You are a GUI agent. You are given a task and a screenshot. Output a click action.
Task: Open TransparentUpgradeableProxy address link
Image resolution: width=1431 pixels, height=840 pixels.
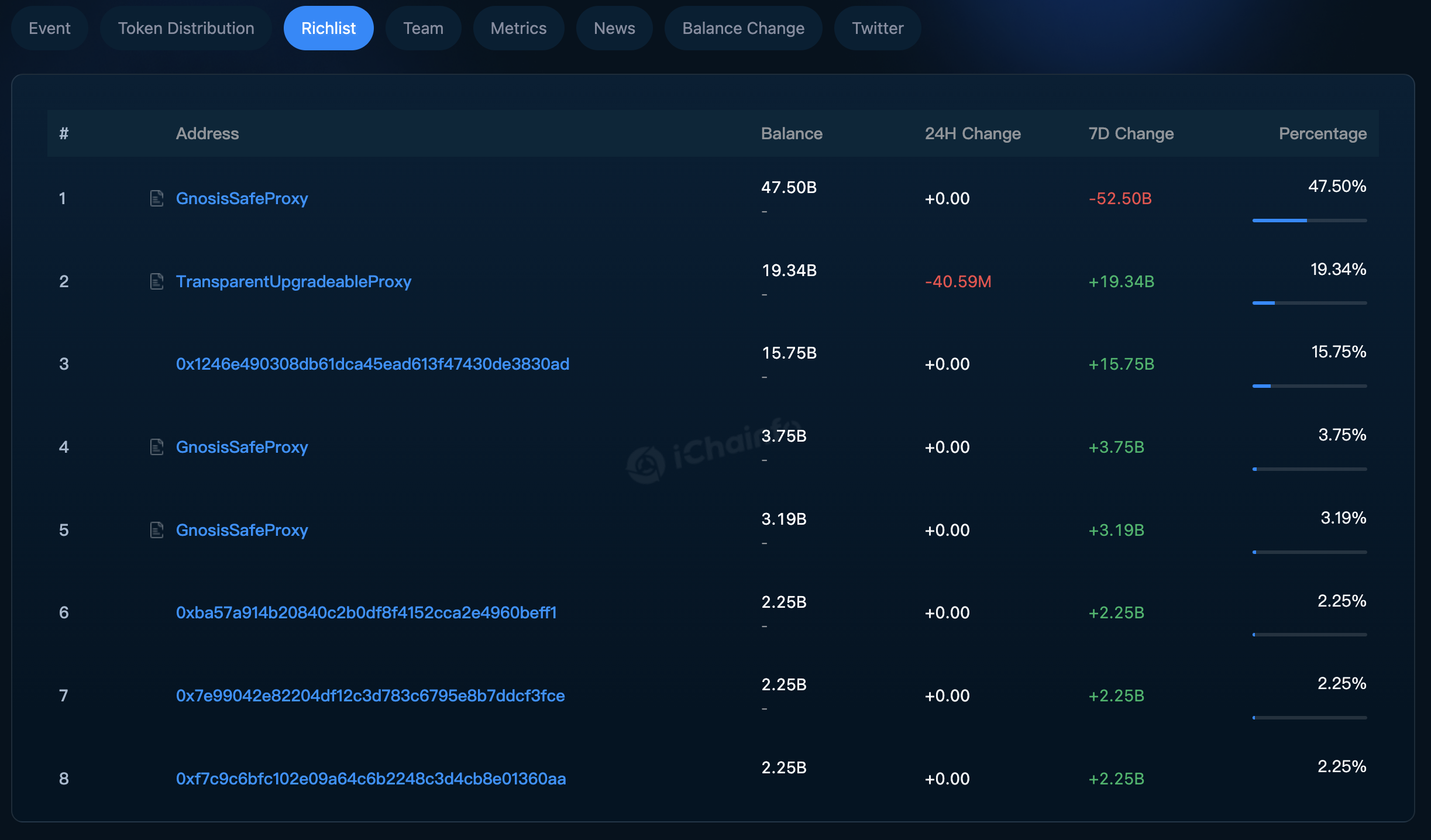[294, 281]
